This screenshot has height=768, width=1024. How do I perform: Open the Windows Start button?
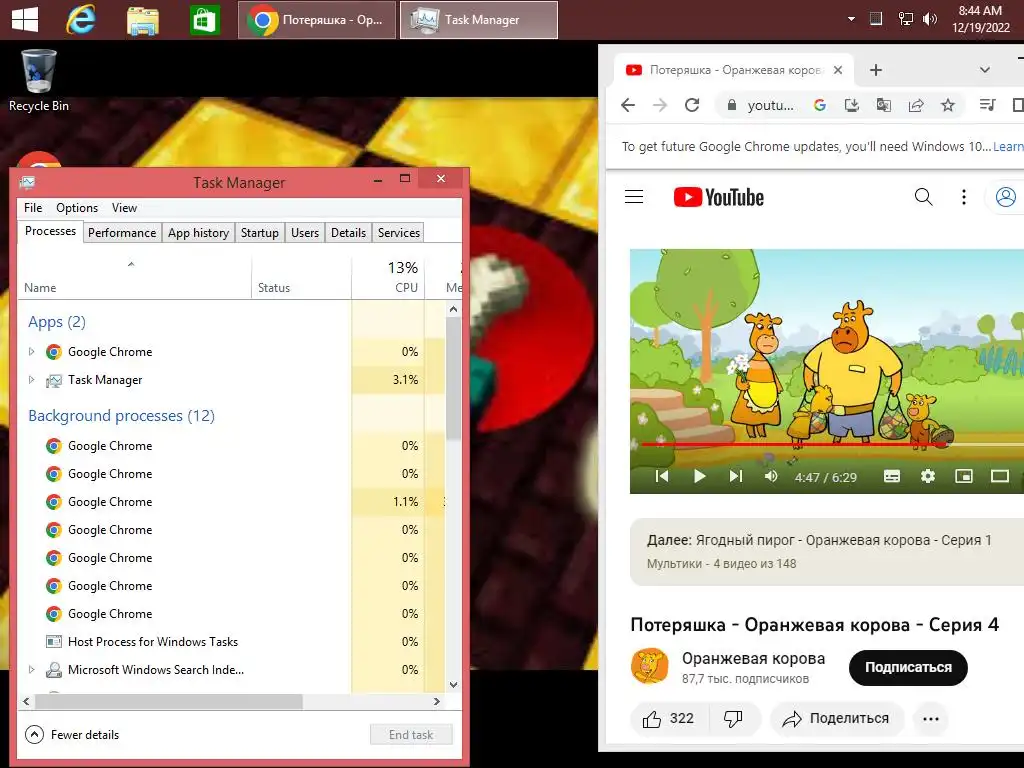pyautogui.click(x=25, y=20)
